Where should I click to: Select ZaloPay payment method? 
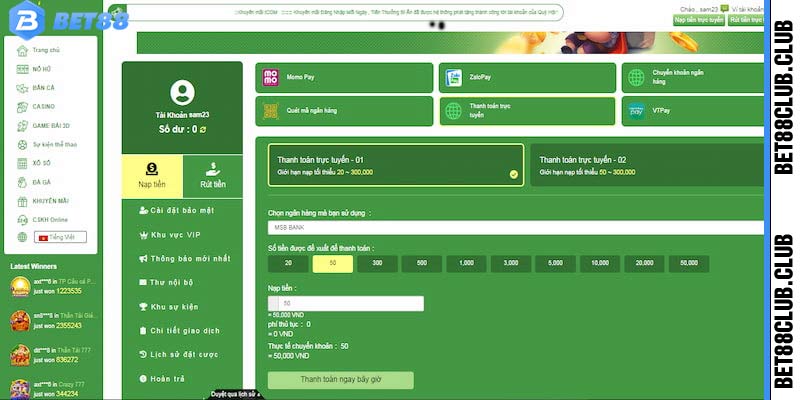point(527,78)
